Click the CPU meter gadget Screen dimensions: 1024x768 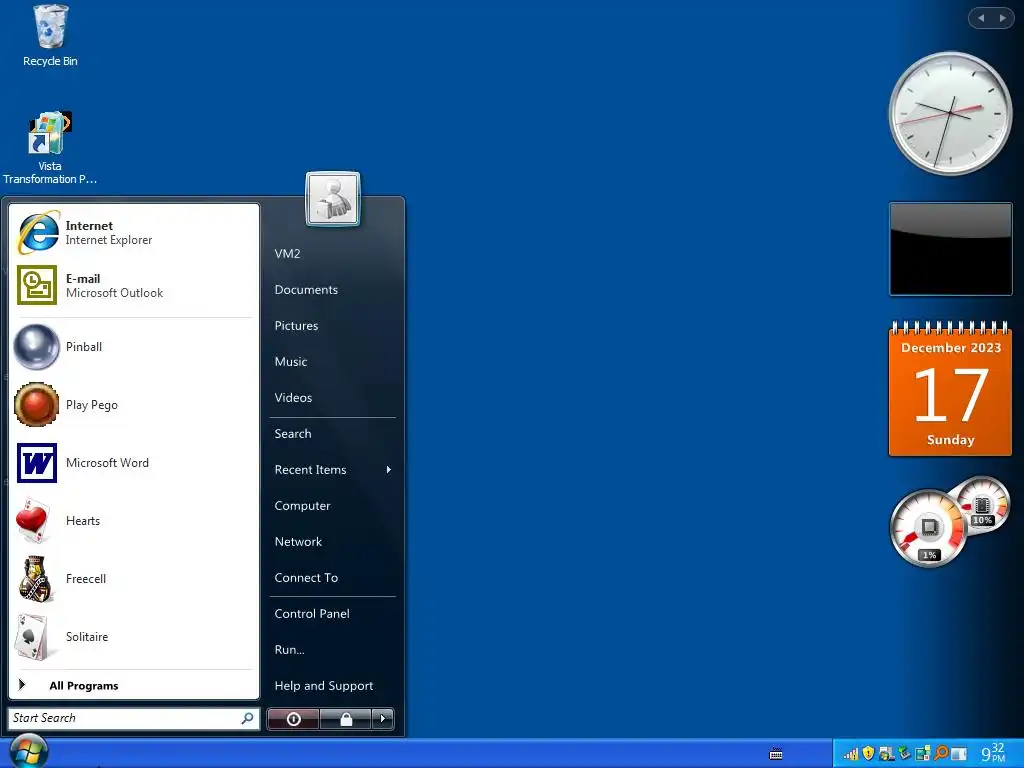tap(929, 528)
